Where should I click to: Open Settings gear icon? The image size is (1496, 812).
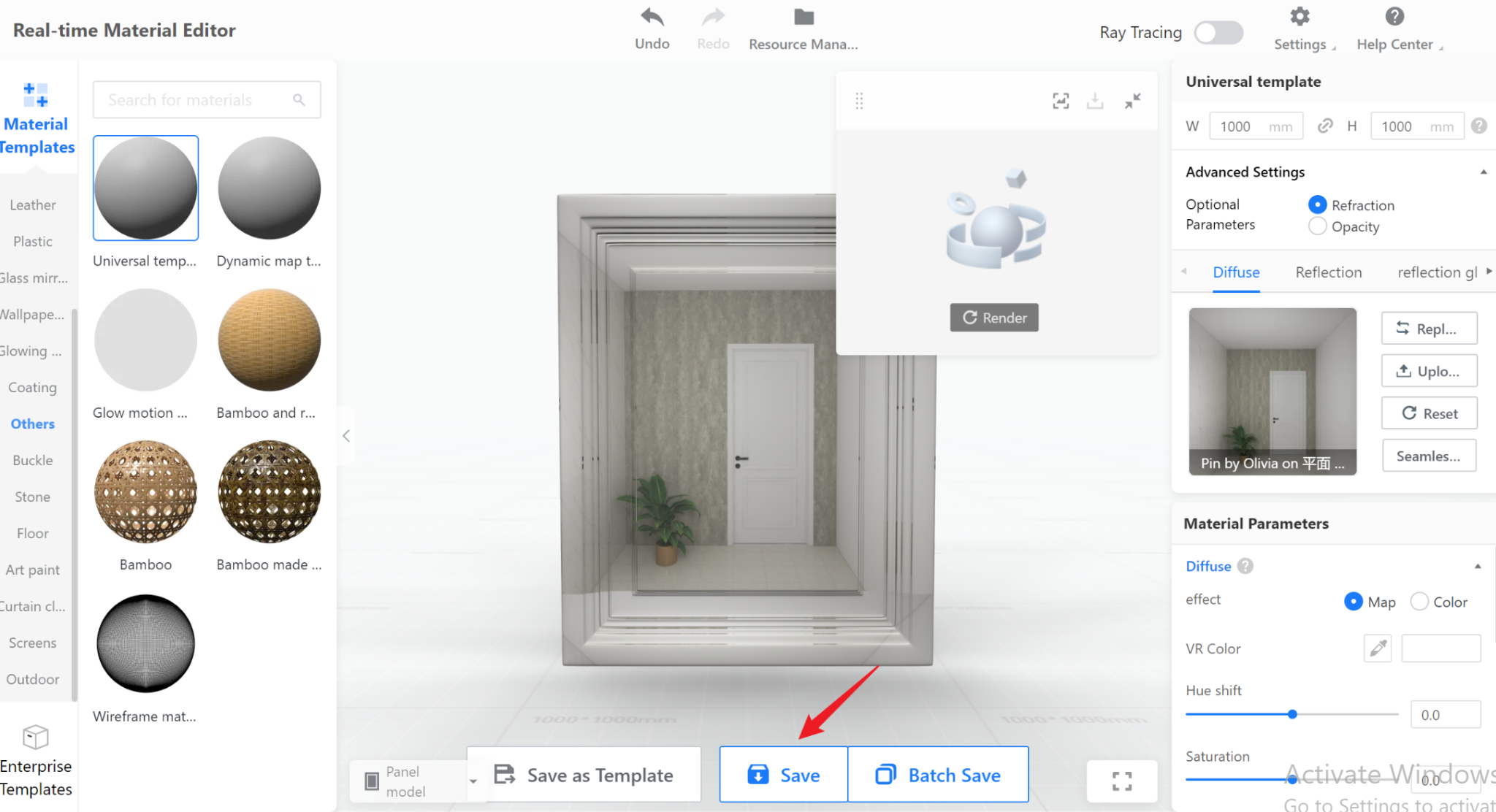pyautogui.click(x=1300, y=17)
